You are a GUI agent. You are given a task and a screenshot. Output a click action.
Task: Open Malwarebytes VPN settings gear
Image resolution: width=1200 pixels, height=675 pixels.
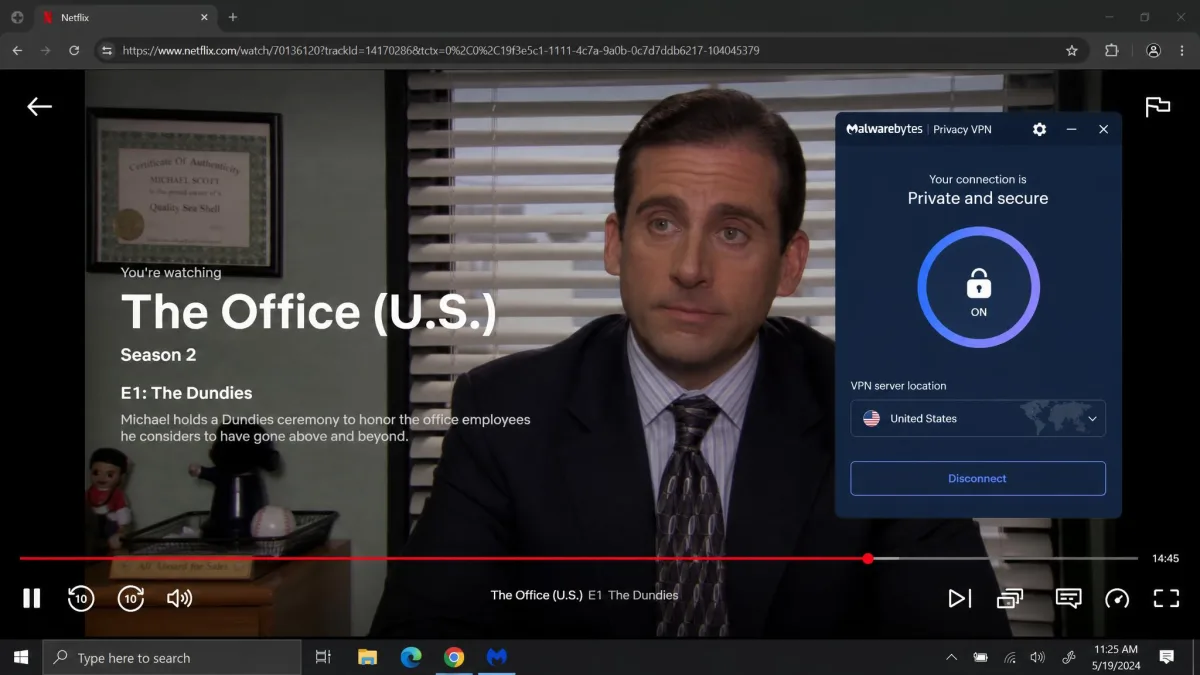(1039, 129)
